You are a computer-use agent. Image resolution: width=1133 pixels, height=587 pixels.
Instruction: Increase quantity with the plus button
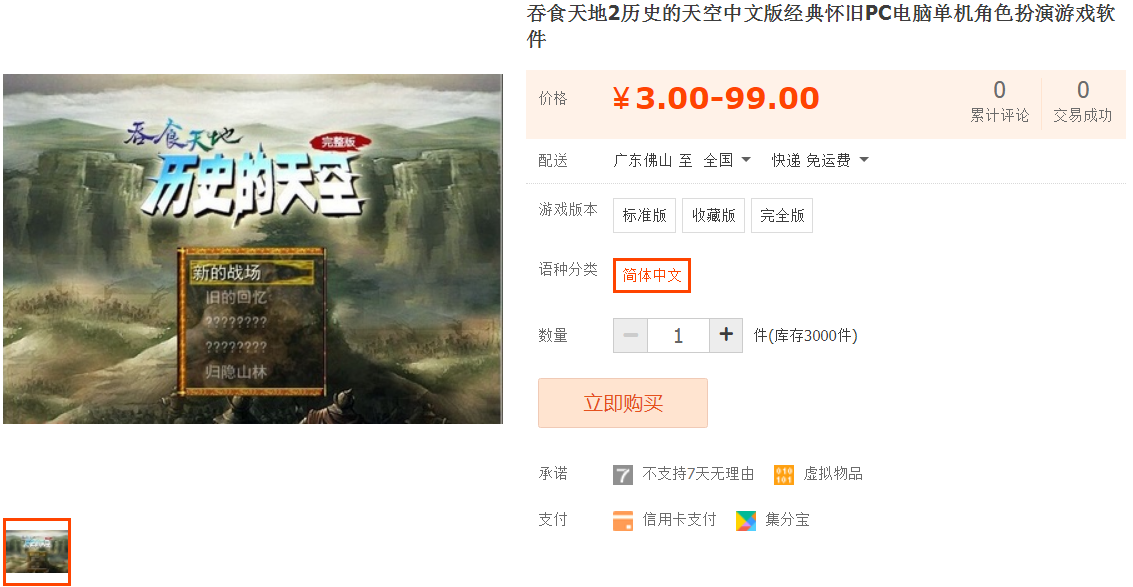[x=726, y=335]
